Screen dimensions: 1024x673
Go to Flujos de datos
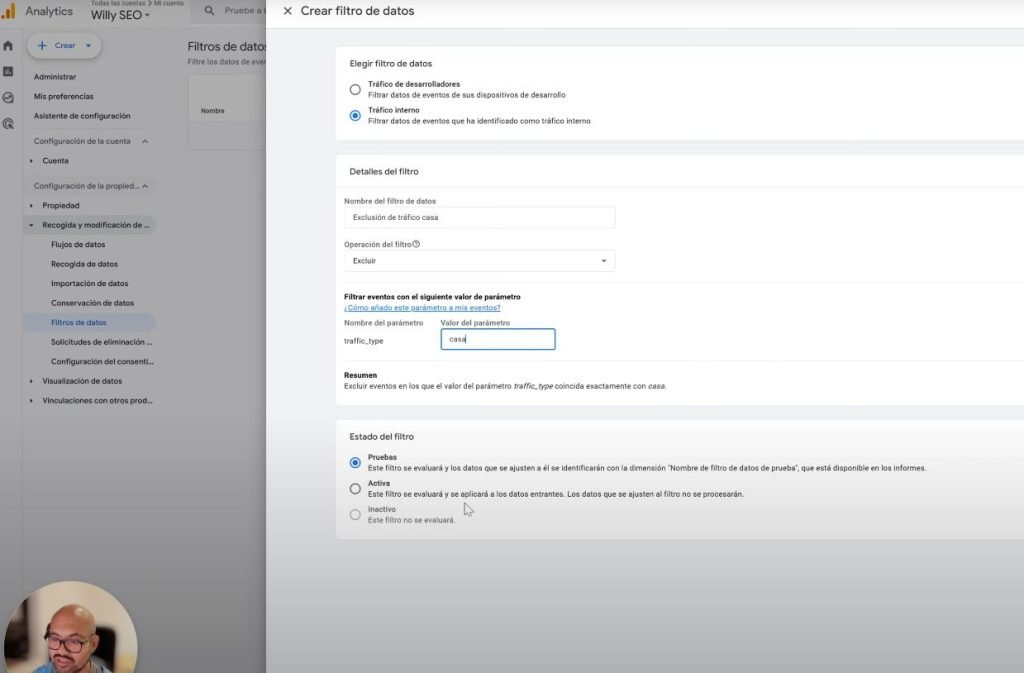78,245
